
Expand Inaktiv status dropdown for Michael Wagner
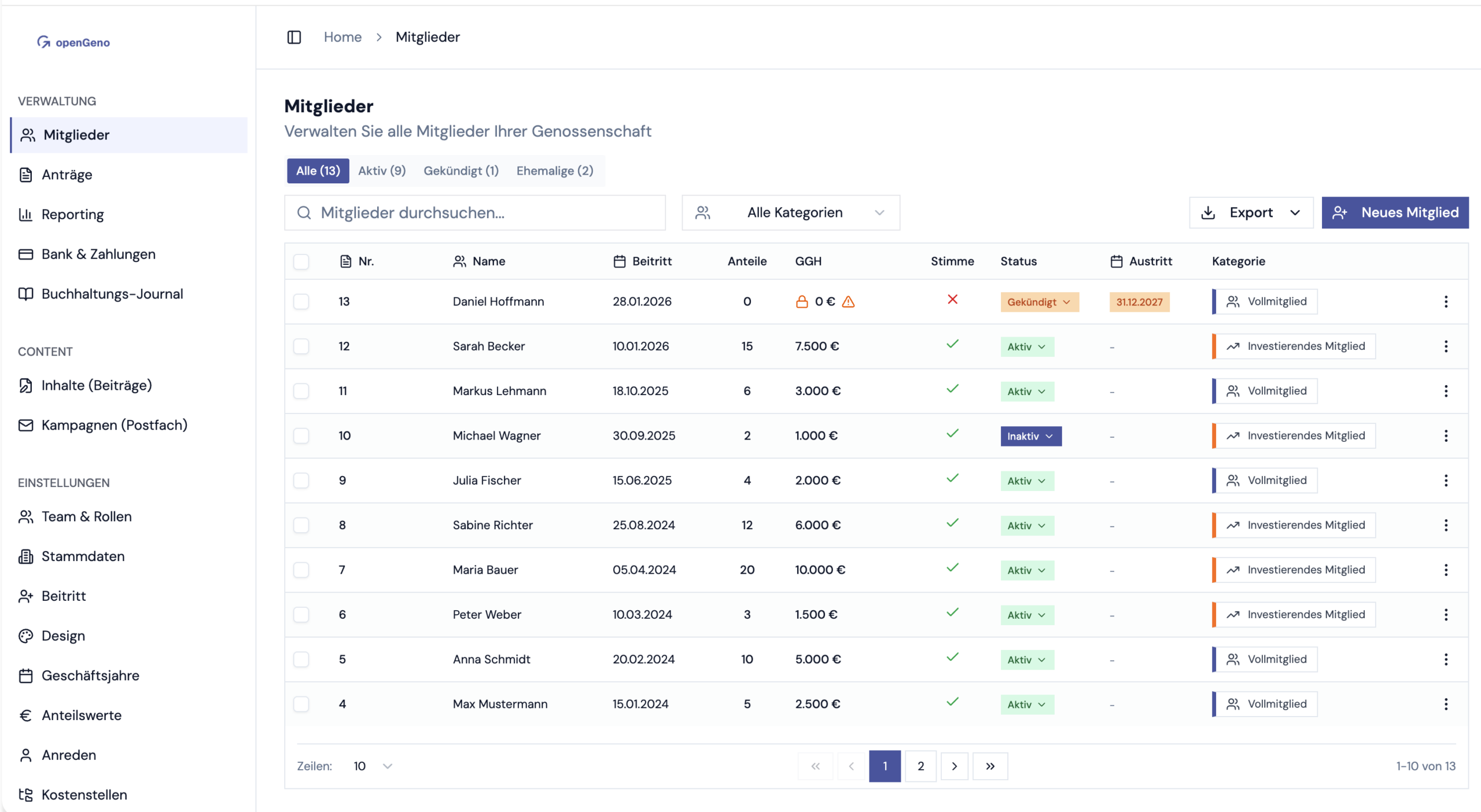(1030, 436)
